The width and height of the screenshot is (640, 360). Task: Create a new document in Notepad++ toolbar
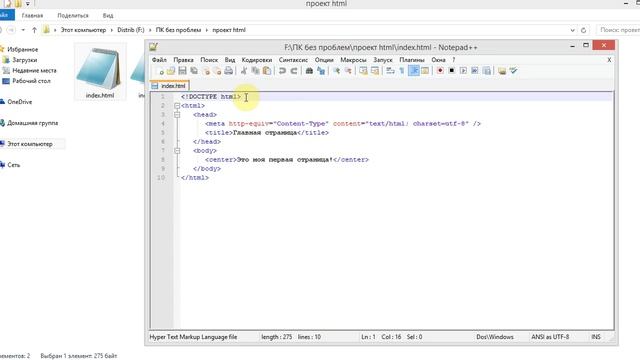click(160, 71)
